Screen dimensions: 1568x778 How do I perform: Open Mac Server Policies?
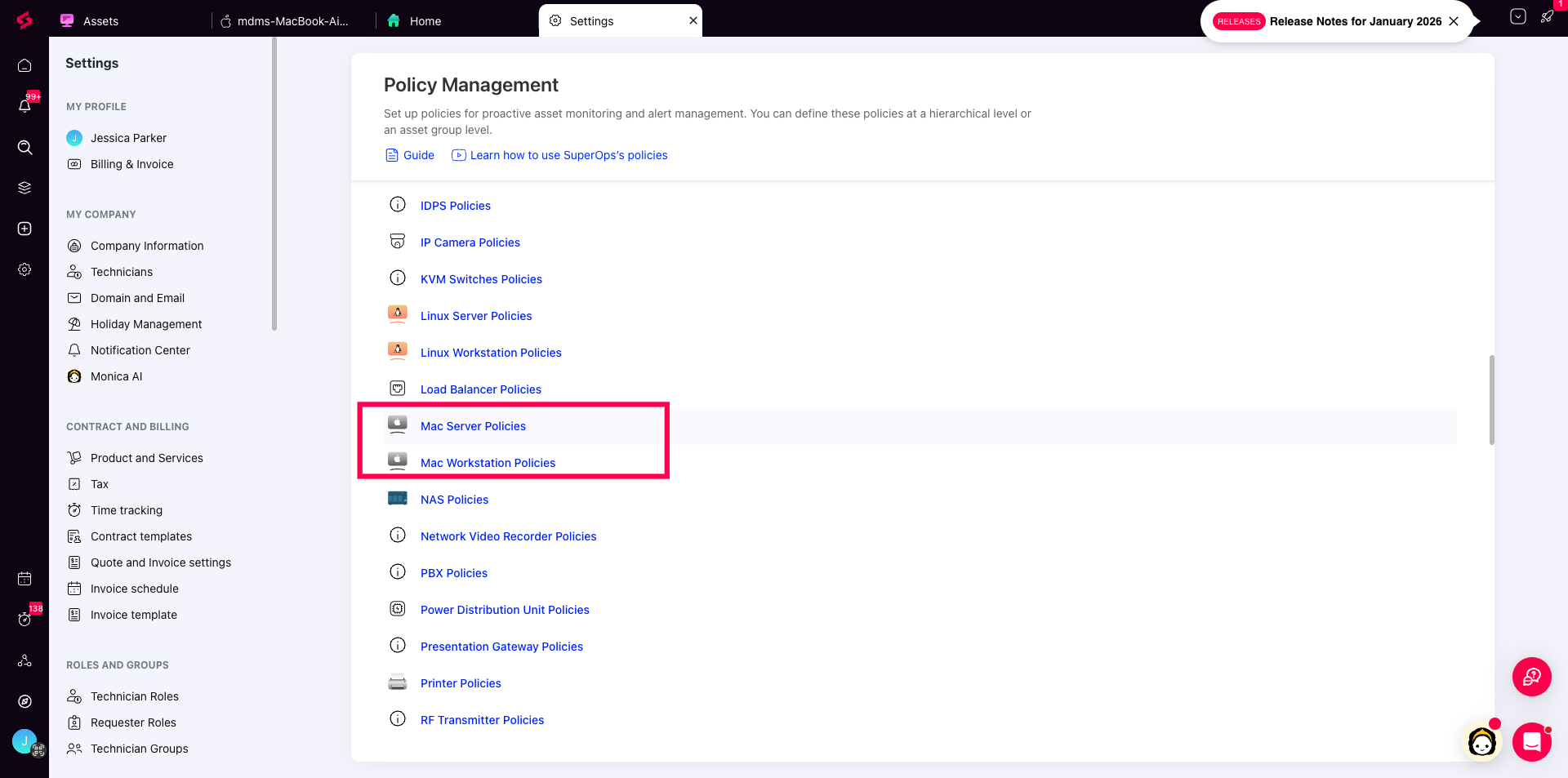tap(473, 426)
